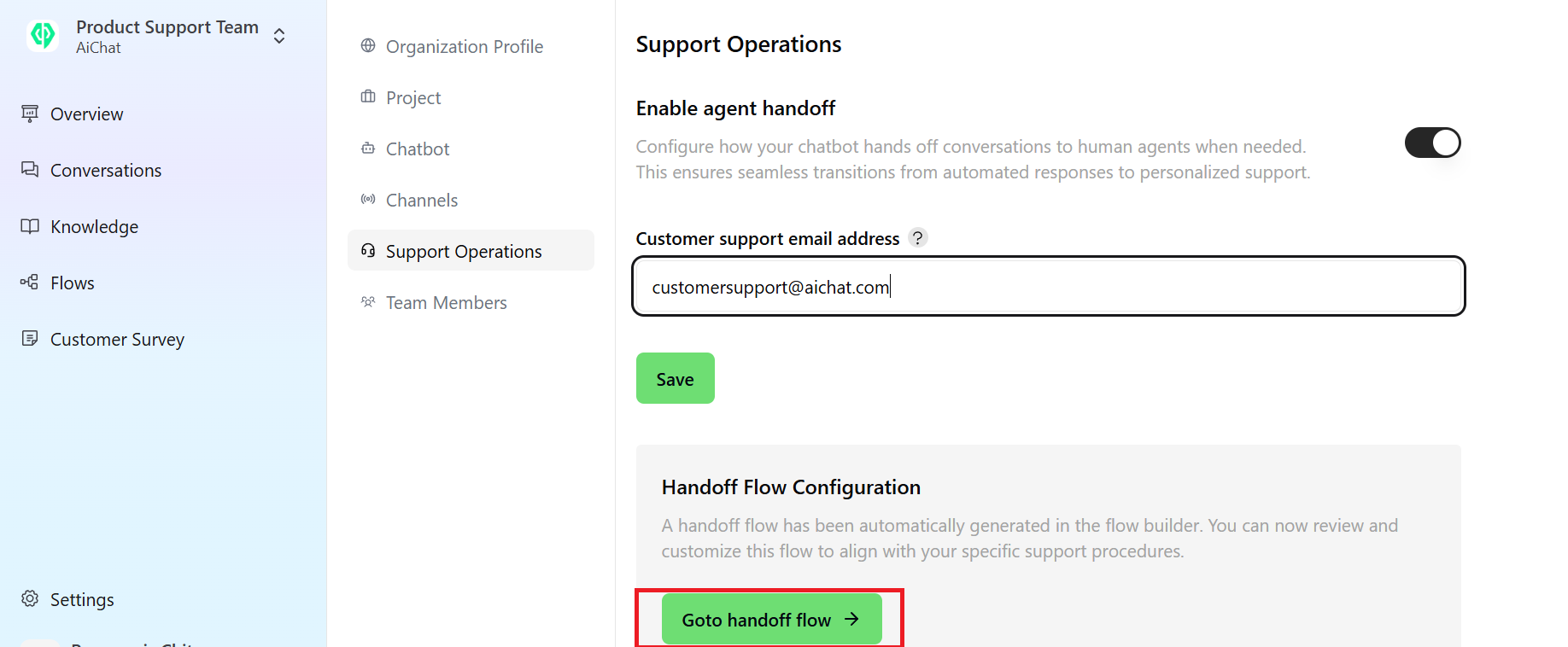
Task: Click the Settings gear icon
Action: [x=29, y=598]
